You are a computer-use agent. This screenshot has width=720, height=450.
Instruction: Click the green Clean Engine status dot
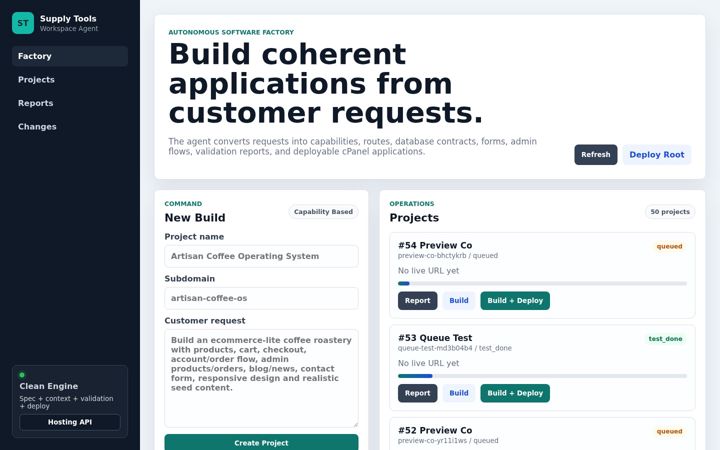22,375
